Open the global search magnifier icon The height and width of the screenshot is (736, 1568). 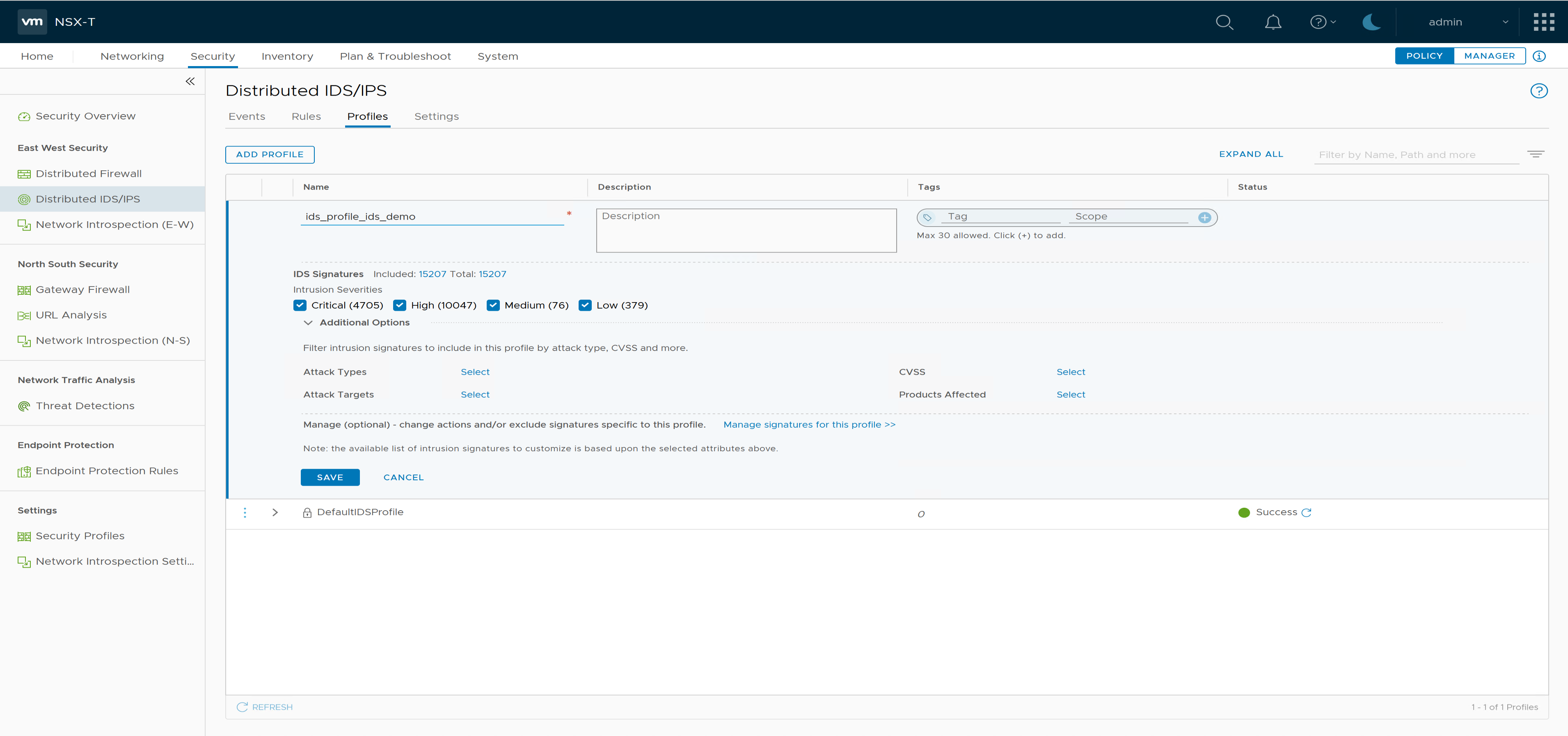[x=1224, y=23]
